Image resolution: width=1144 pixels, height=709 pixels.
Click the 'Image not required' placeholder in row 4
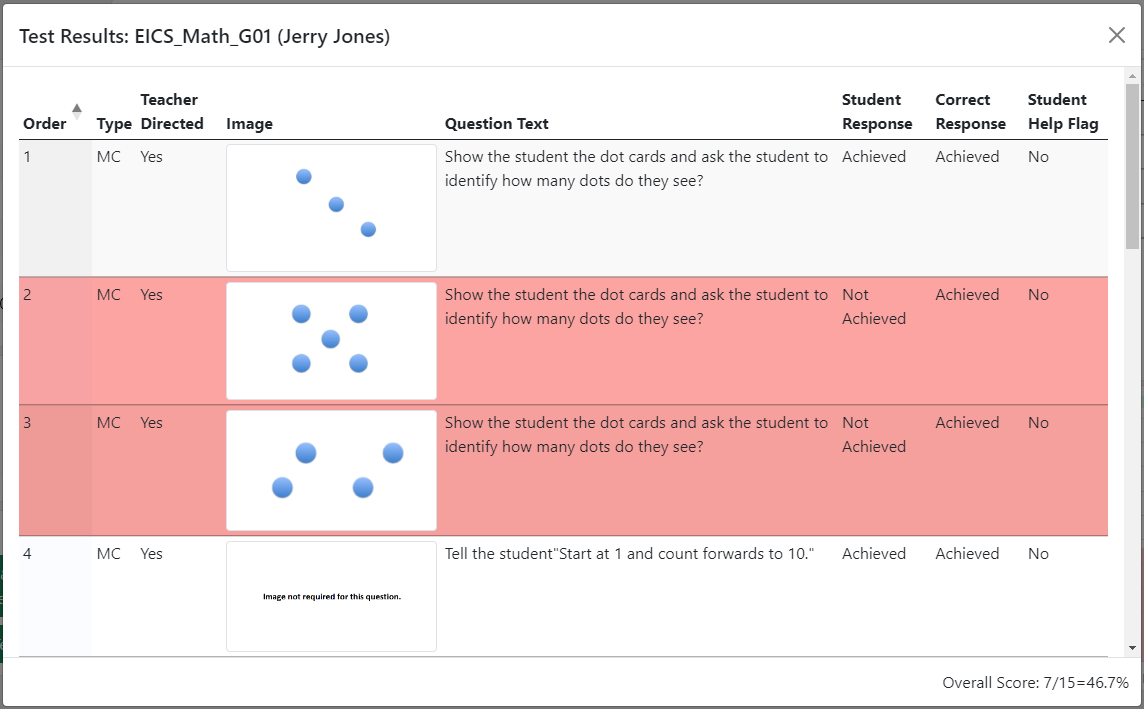click(331, 596)
